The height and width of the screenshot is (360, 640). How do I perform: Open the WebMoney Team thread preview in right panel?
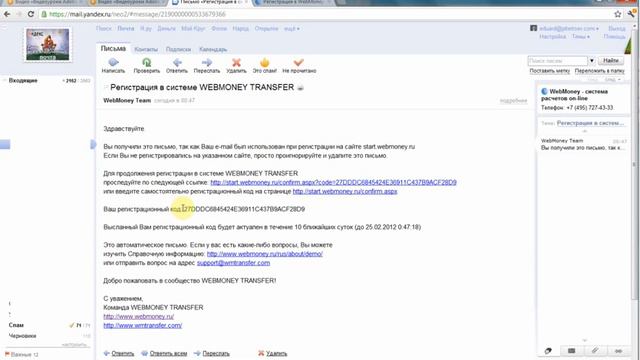tap(583, 144)
